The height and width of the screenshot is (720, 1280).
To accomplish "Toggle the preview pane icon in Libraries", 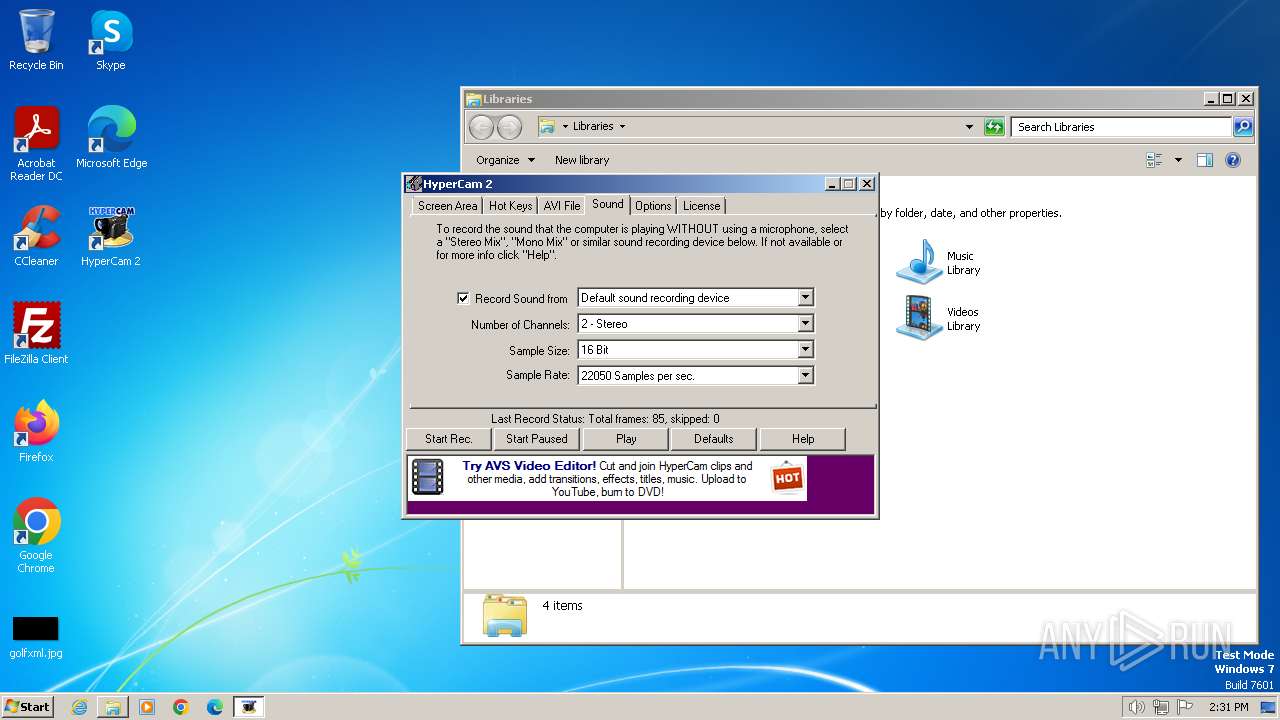I will click(1205, 160).
